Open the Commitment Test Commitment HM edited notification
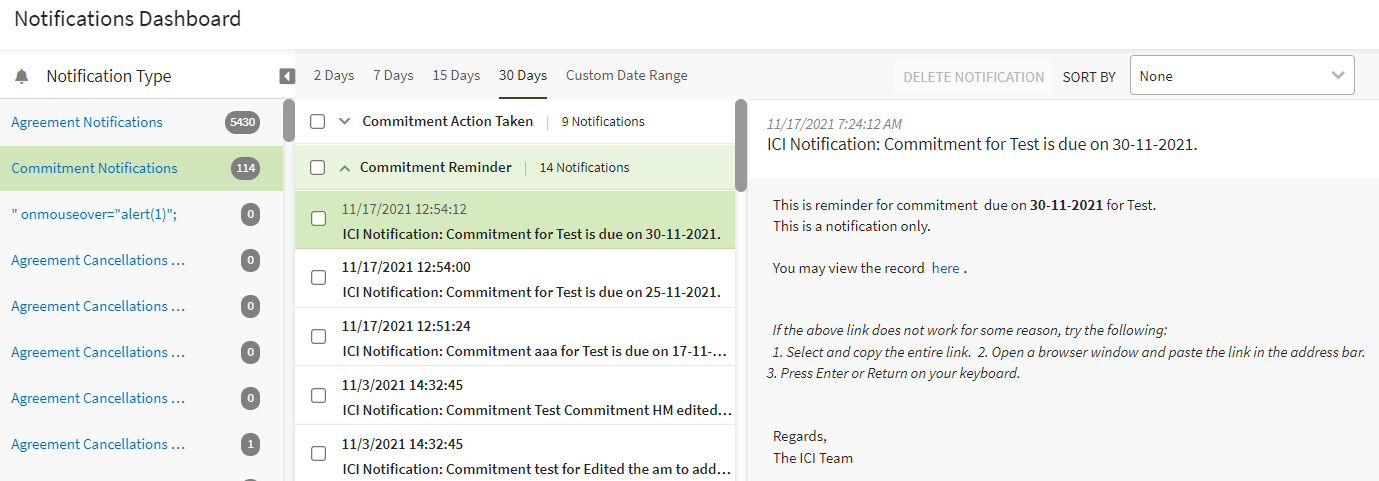1379x481 pixels. coord(538,410)
